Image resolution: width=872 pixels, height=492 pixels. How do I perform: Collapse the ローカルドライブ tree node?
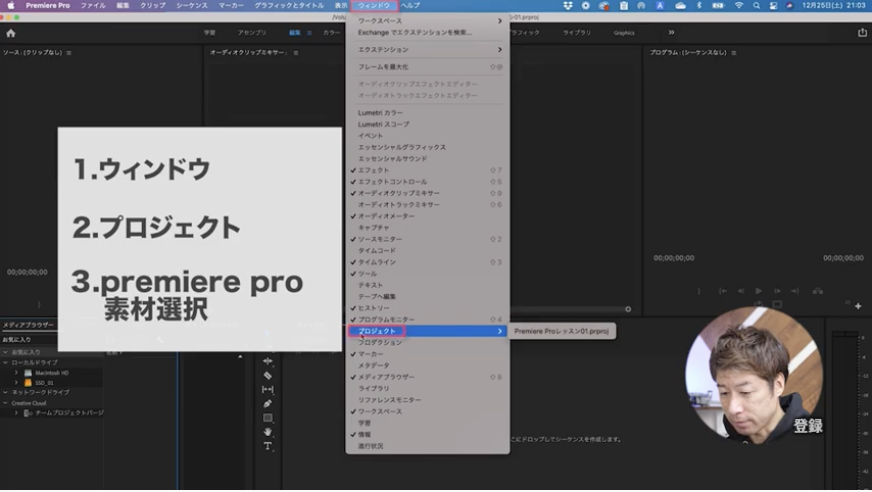tap(6, 362)
